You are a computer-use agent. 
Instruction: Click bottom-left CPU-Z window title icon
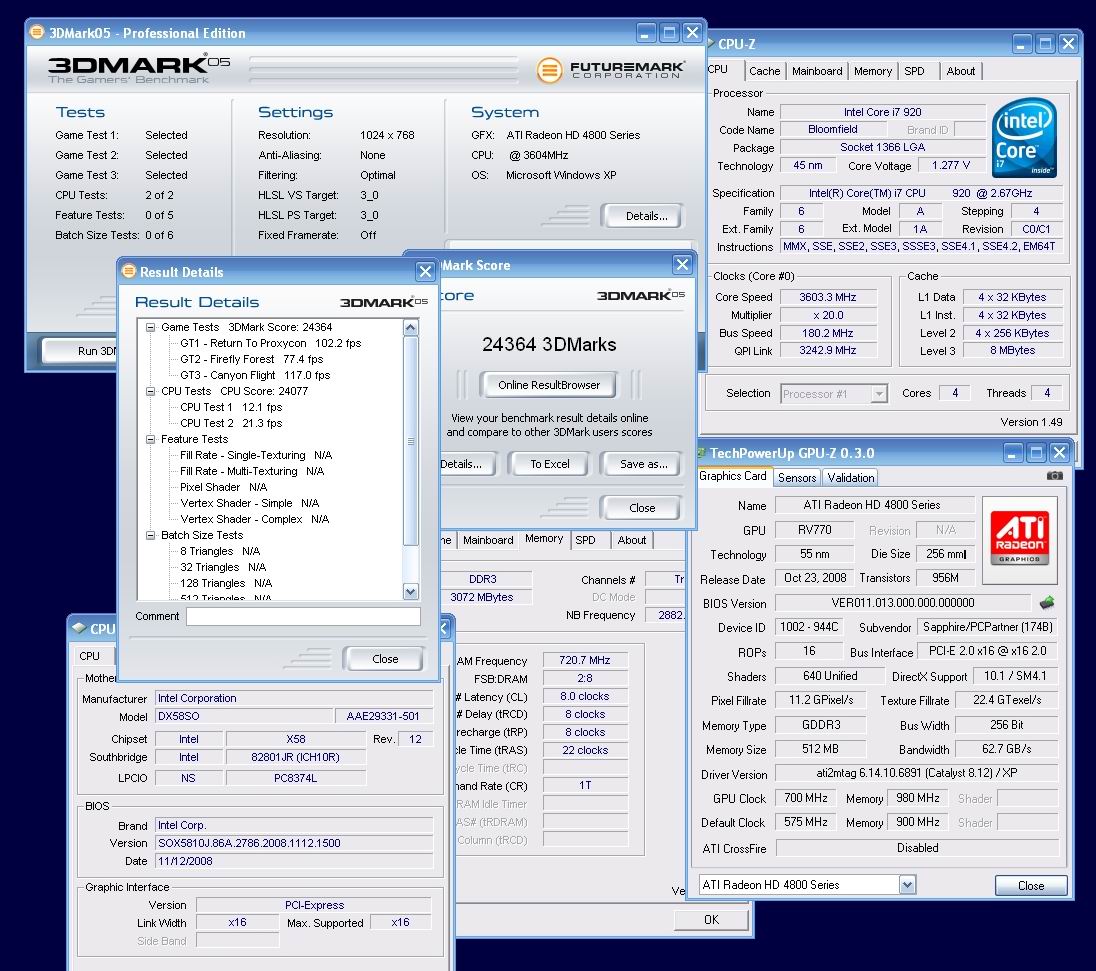[79, 628]
